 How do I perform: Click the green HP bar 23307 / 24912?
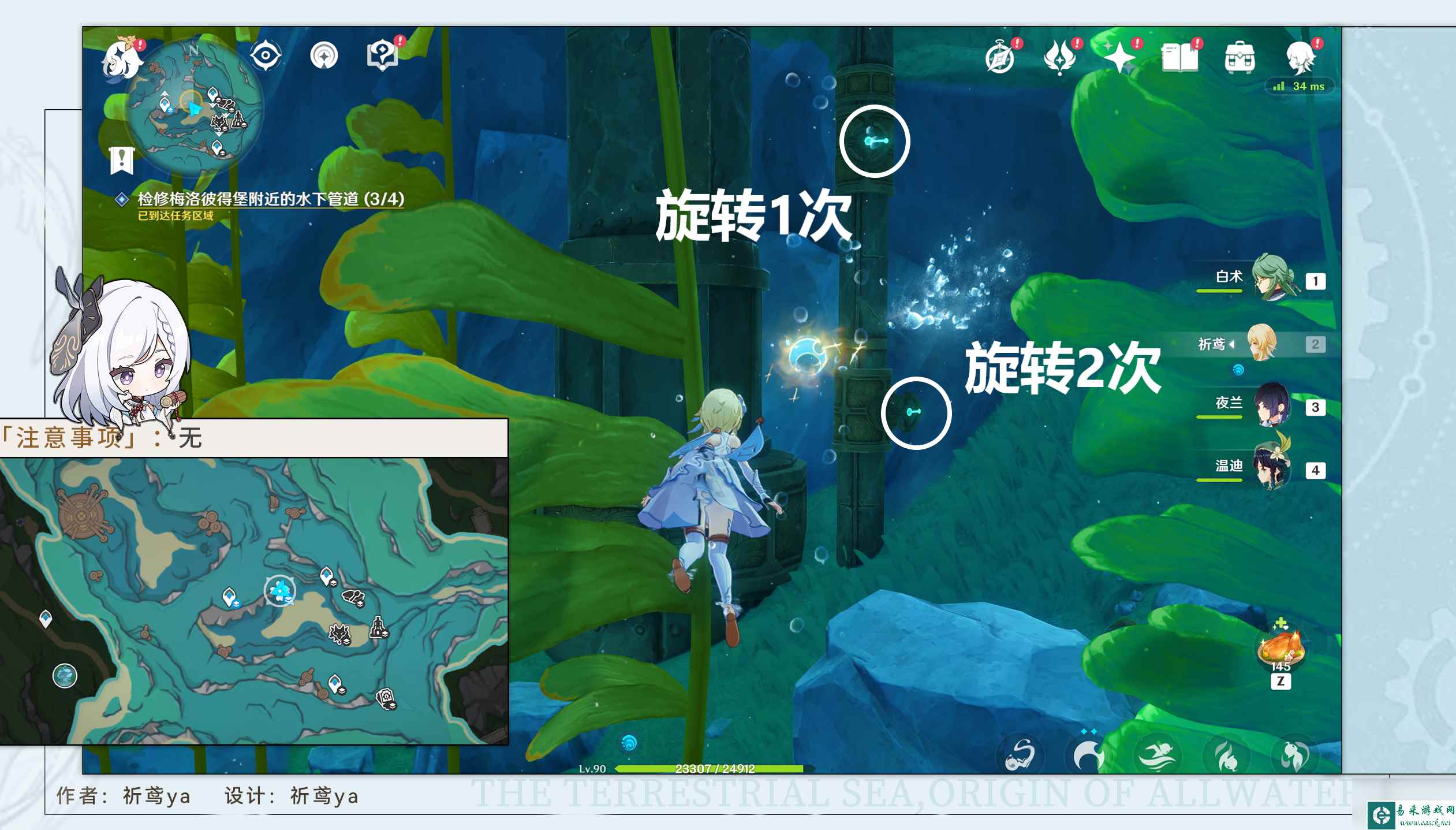click(x=715, y=769)
